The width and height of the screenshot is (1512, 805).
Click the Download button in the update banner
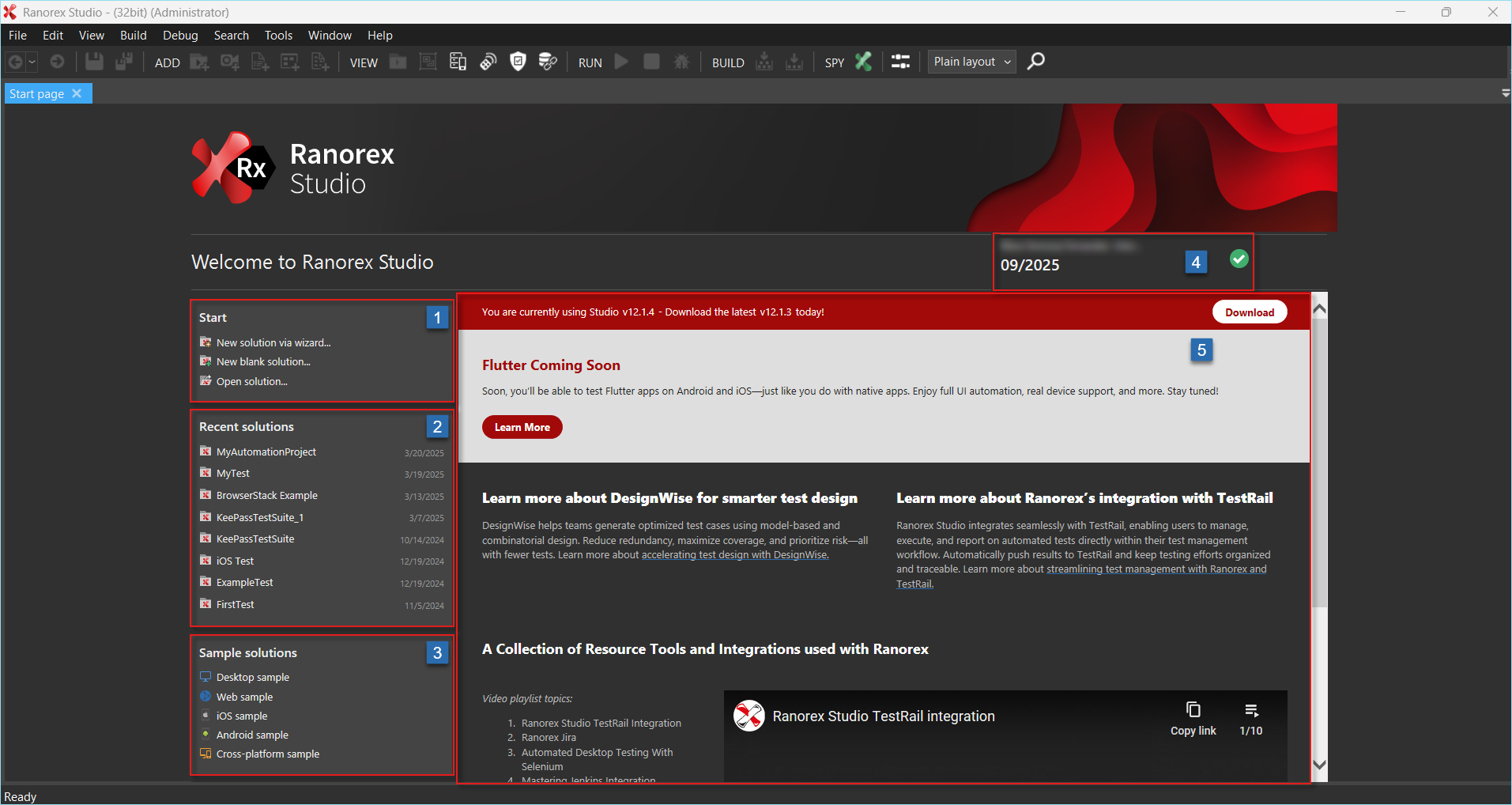(x=1249, y=312)
